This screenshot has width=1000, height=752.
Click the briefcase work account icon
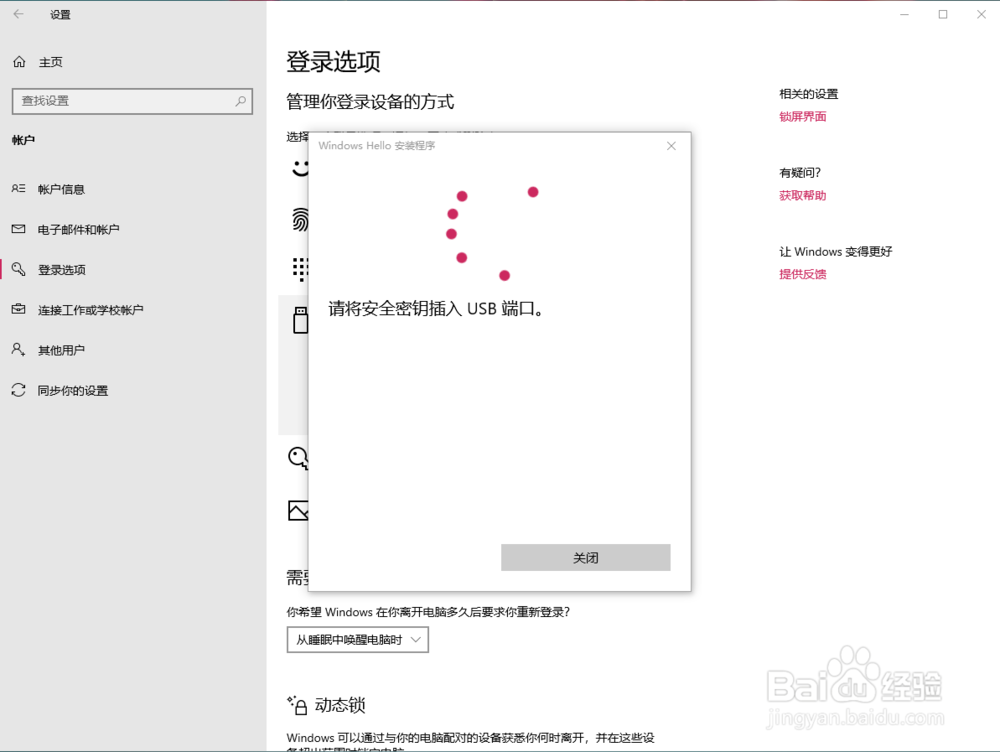pos(18,309)
